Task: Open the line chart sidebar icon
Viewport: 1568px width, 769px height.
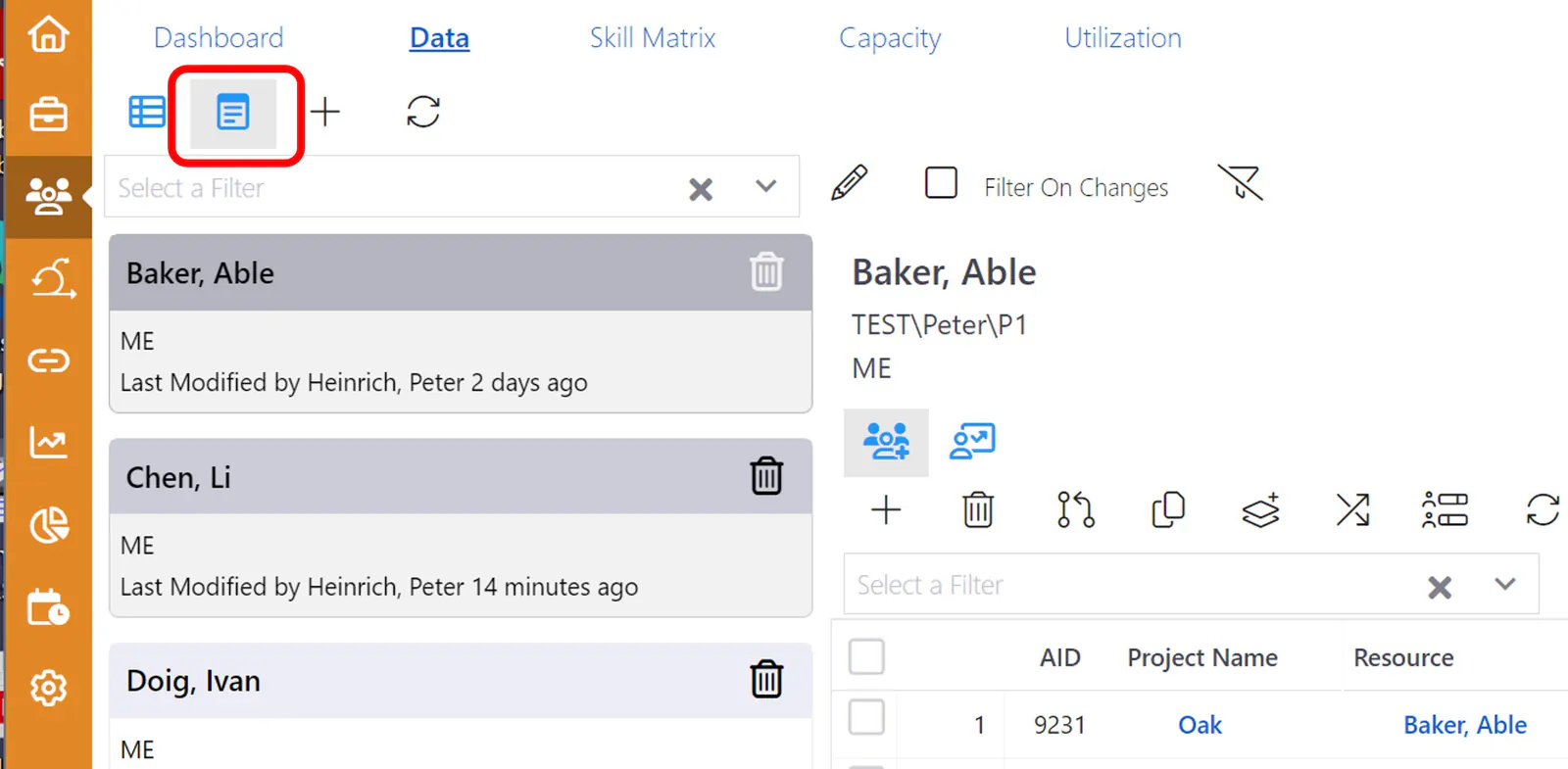Action: (x=48, y=443)
